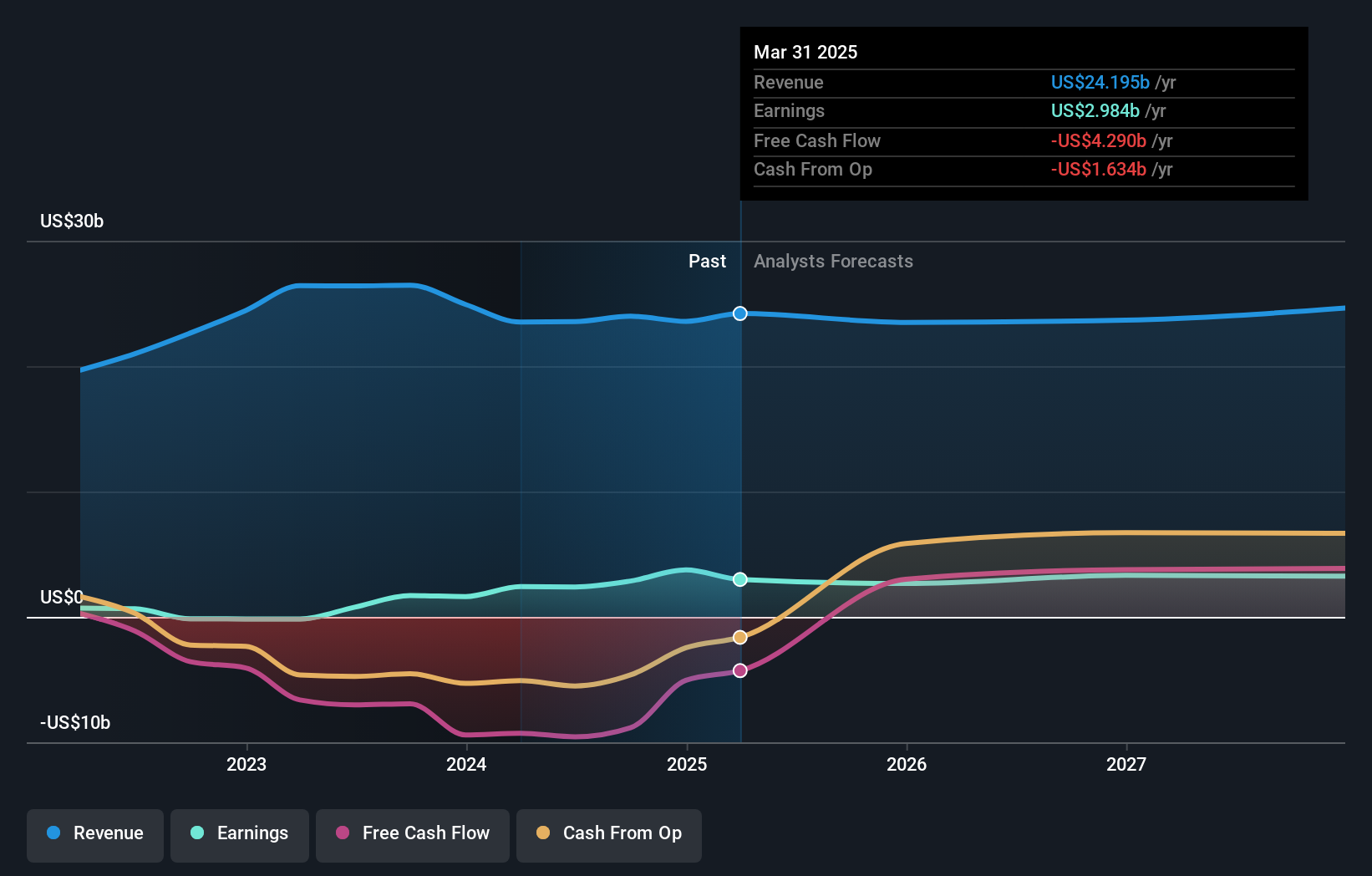Click the -US$1.634b cash from op value

click(1099, 169)
